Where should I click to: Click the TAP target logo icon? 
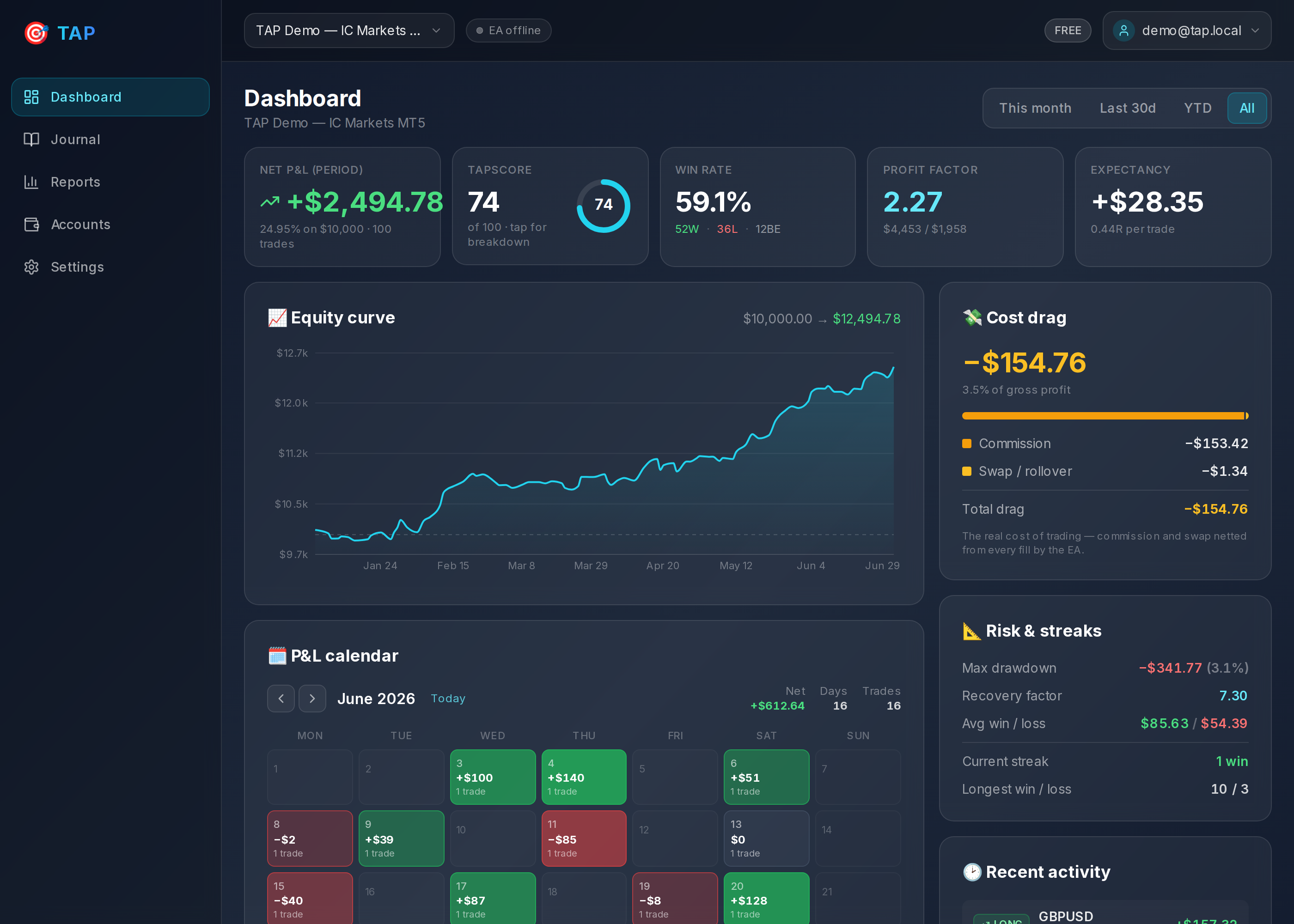coord(36,33)
